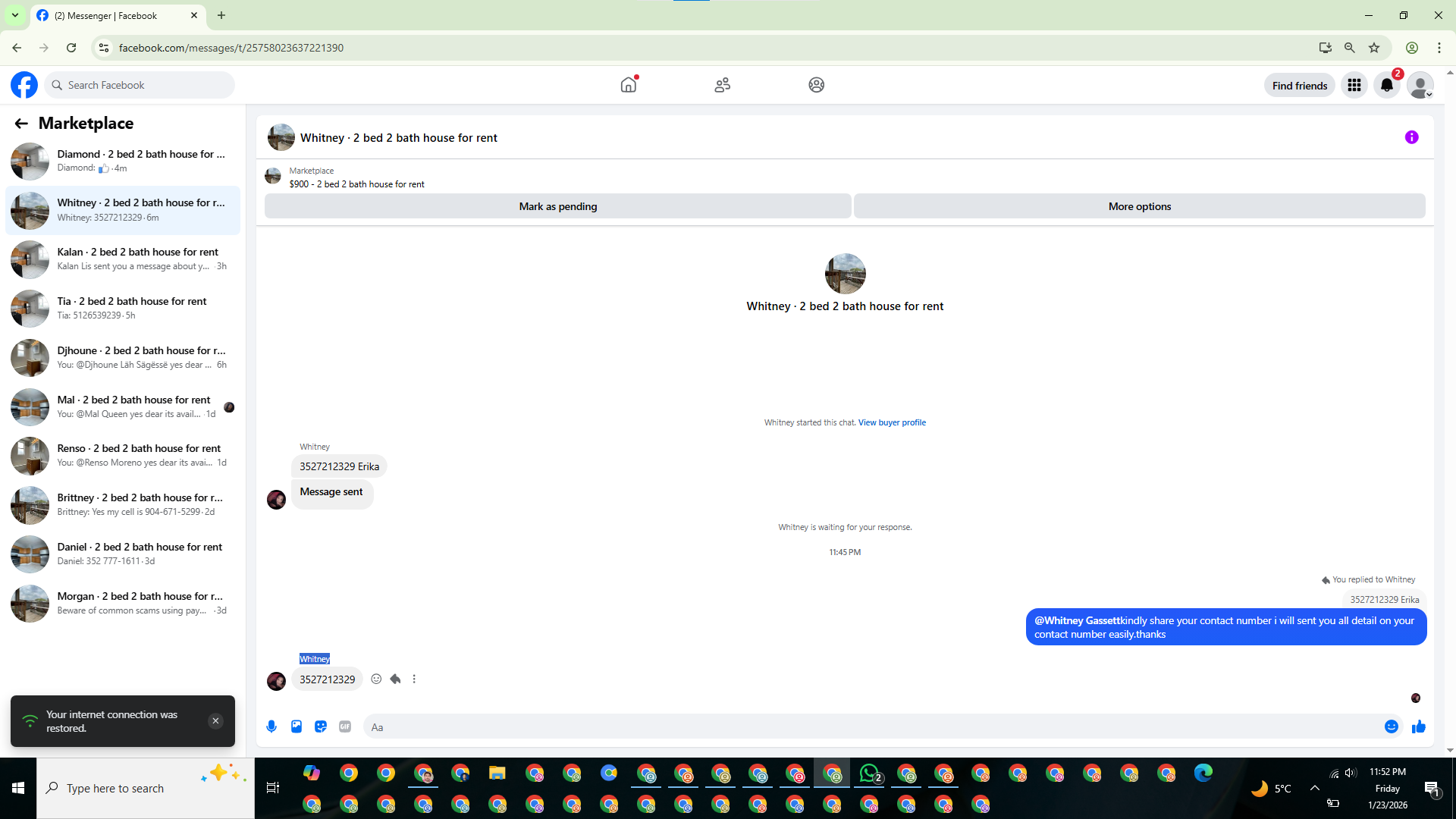
Task: Open the Facebook apps grid menu
Action: click(x=1354, y=85)
